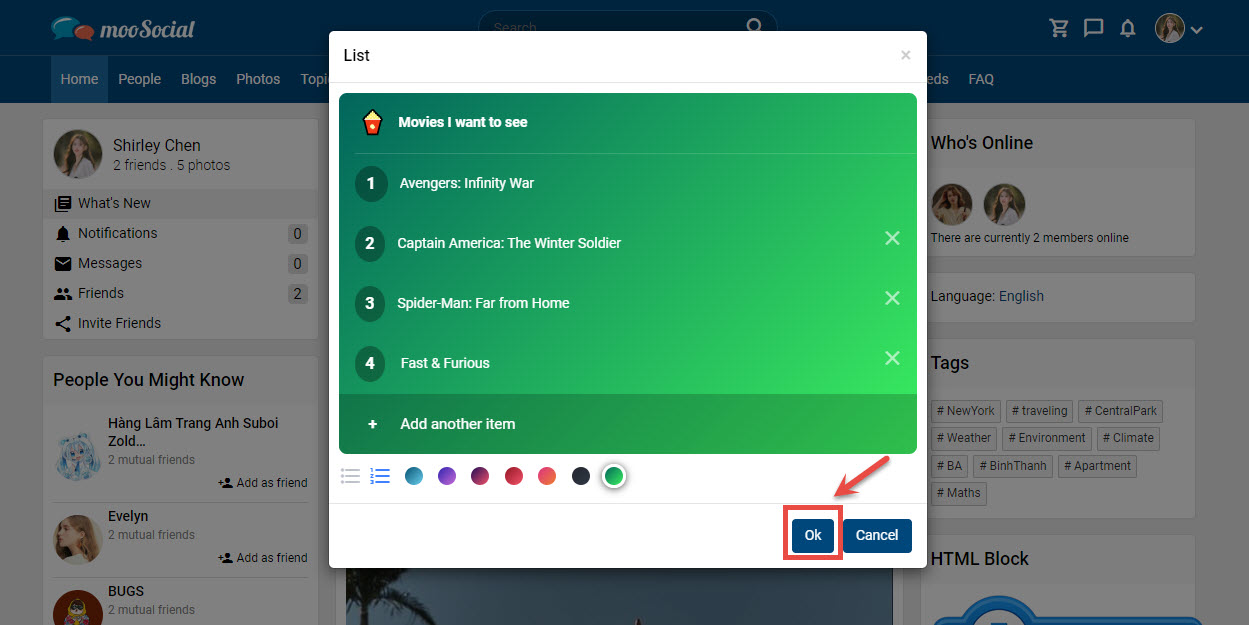This screenshot has width=1249, height=625.
Task: Open Messages in the sidebar
Action: 180,263
